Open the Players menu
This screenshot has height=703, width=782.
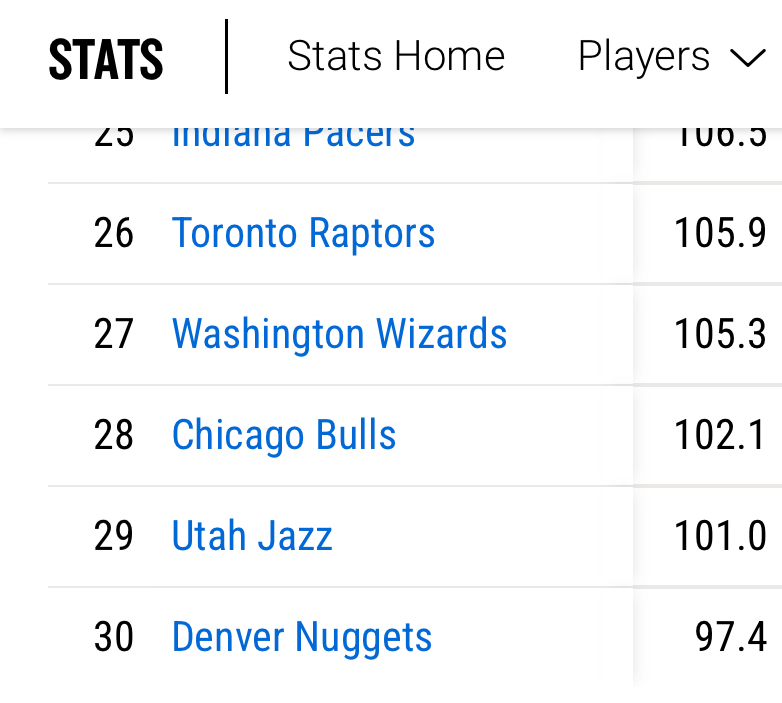(644, 57)
